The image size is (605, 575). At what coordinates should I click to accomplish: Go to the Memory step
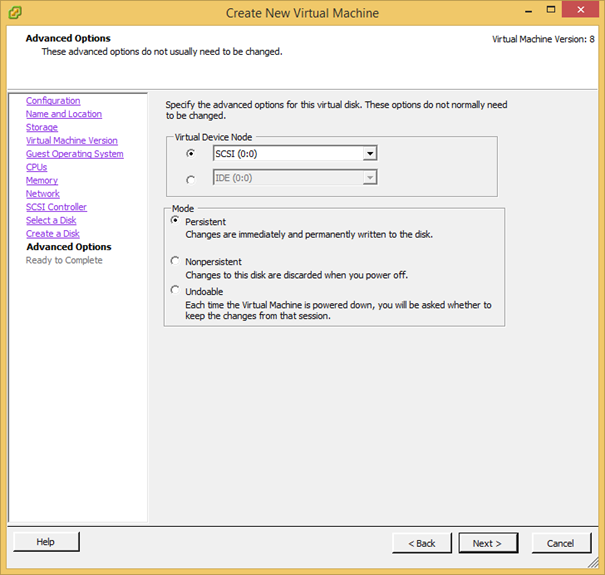[42, 180]
